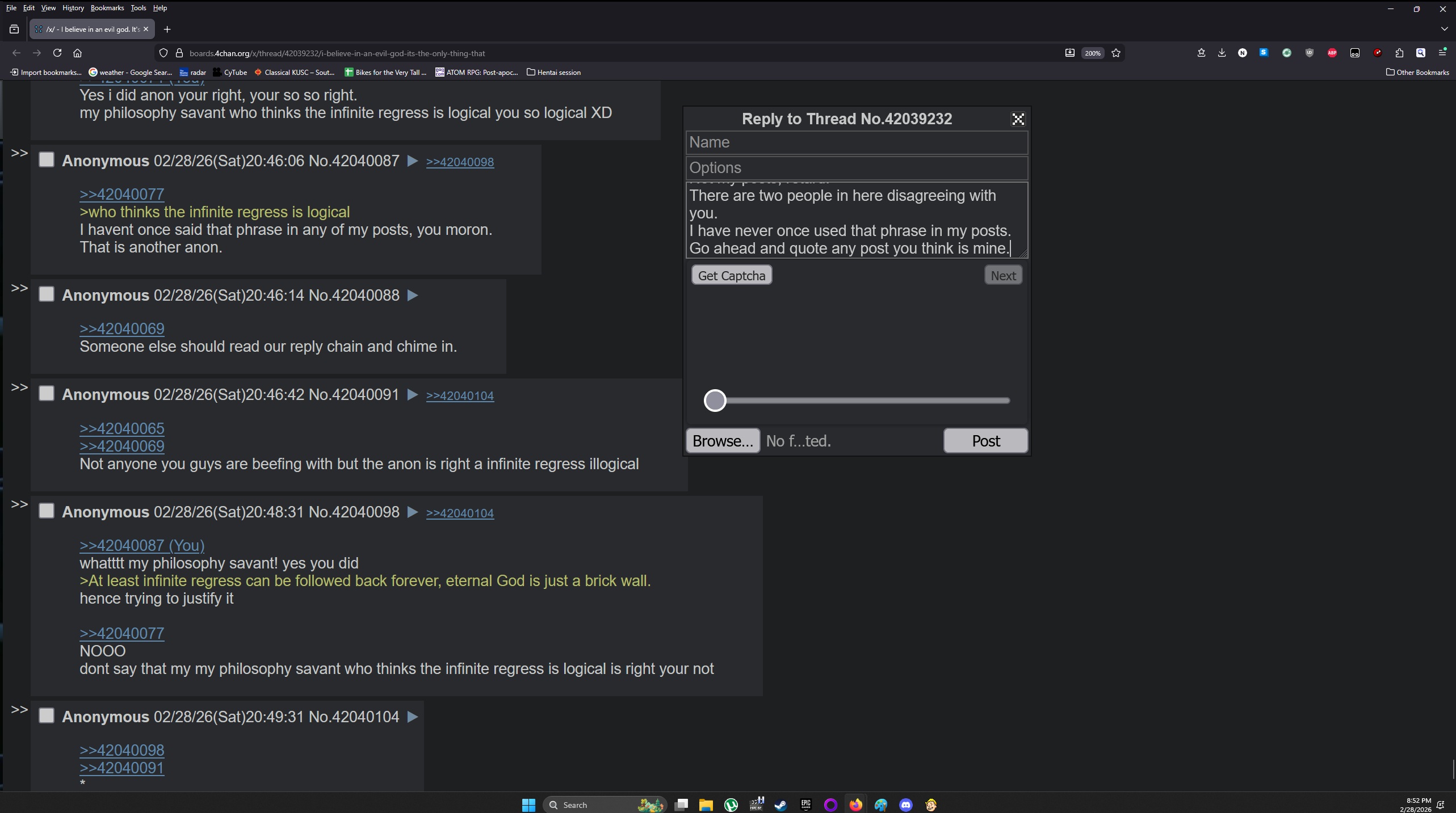Click the Adblock Plus extension icon
Viewport: 1456px width, 813px height.
1332,53
